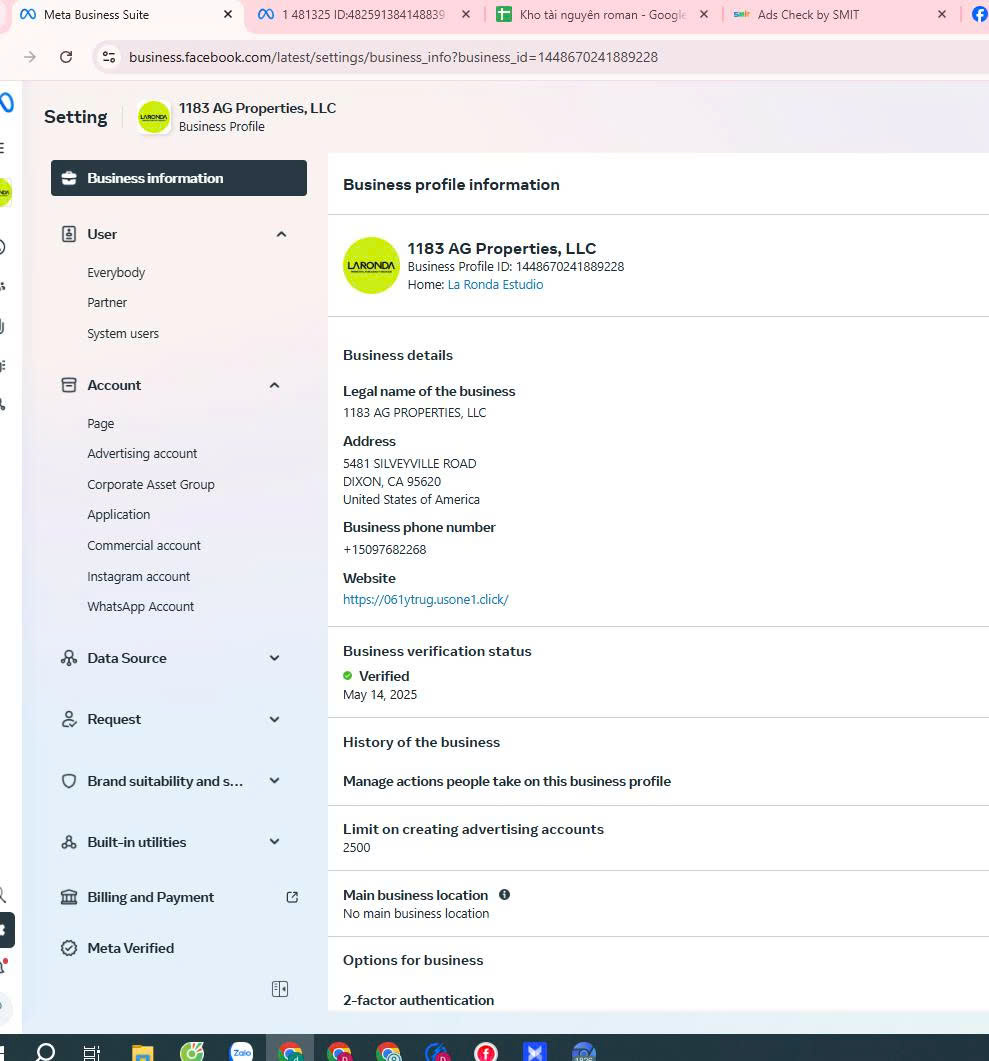
Task: Close the Meta Business Suite tab
Action: 228,15
